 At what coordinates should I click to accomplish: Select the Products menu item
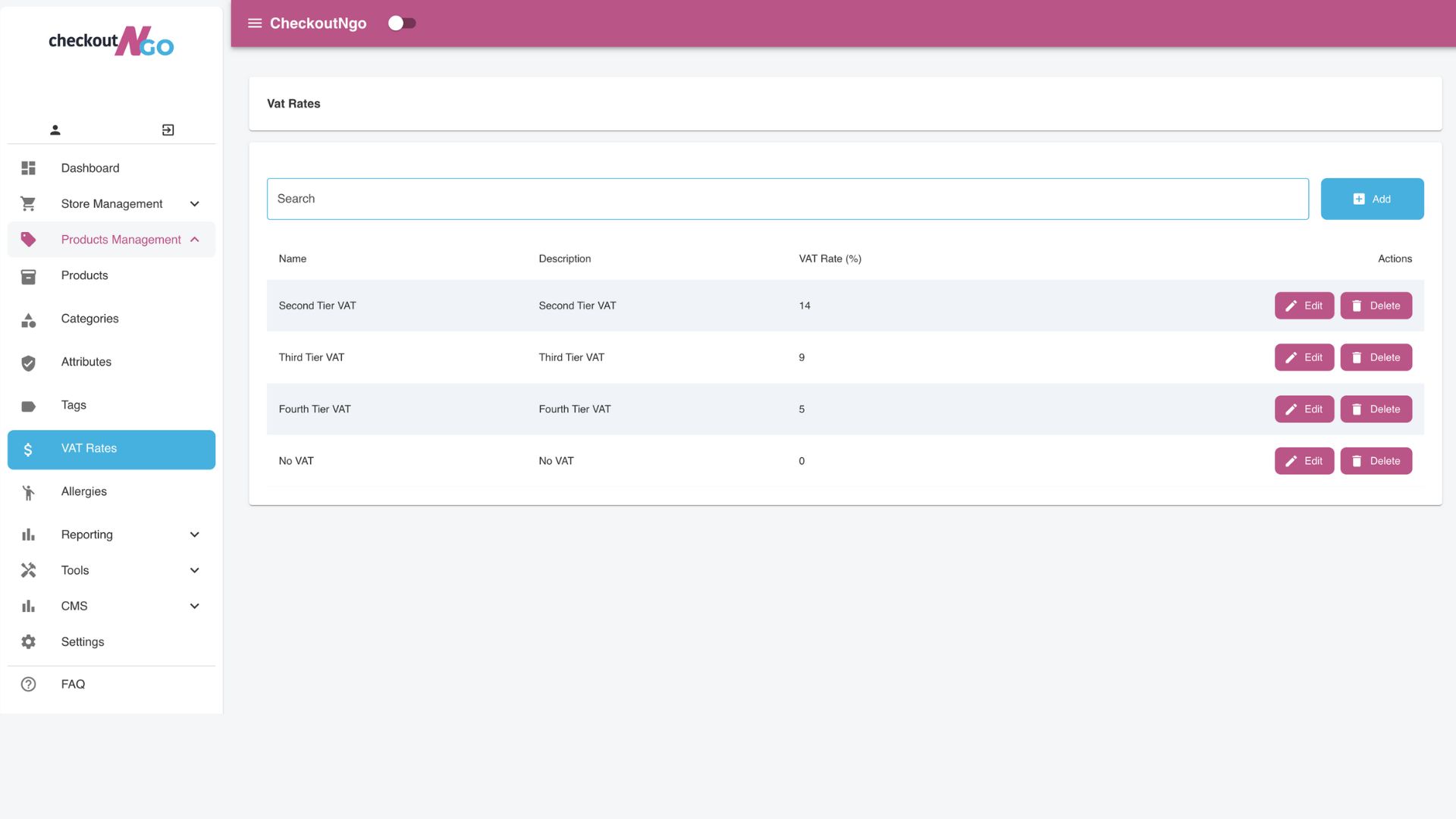click(x=84, y=275)
